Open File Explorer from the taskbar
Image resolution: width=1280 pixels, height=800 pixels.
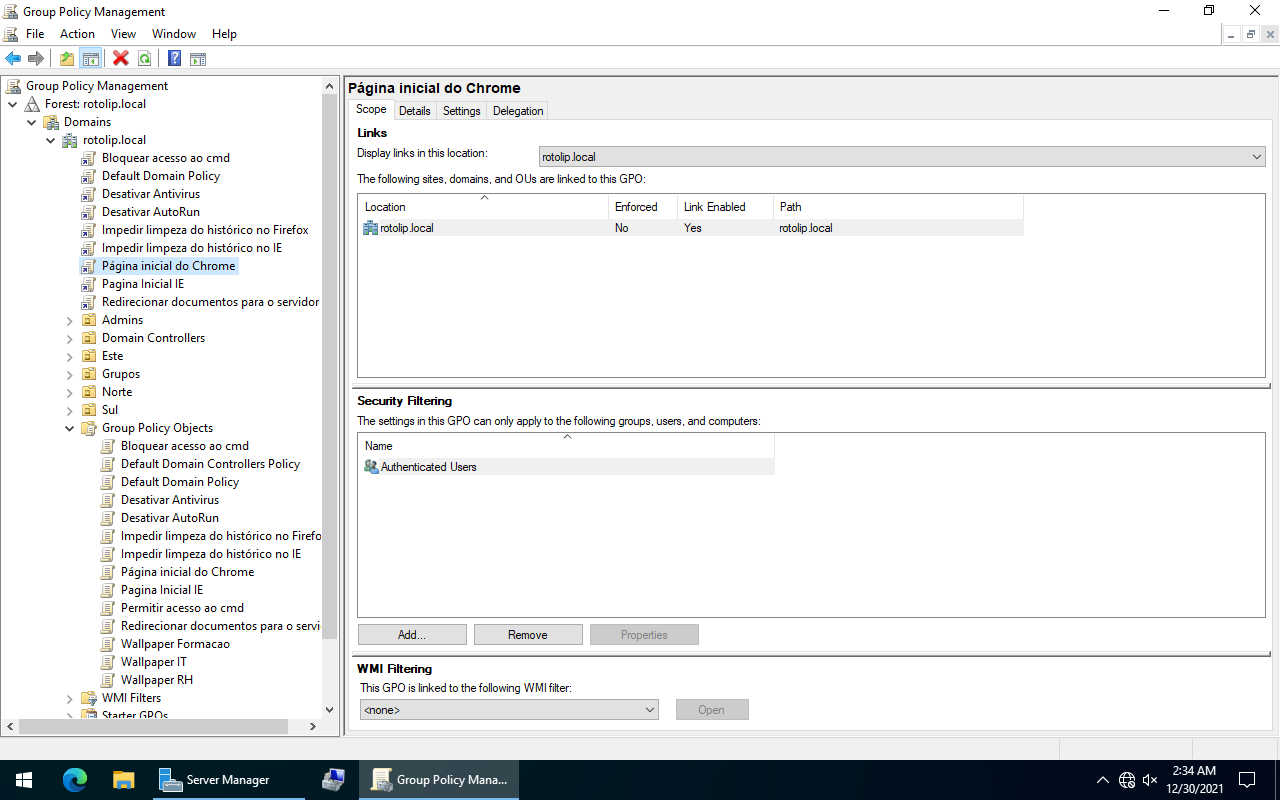pyautogui.click(x=123, y=780)
